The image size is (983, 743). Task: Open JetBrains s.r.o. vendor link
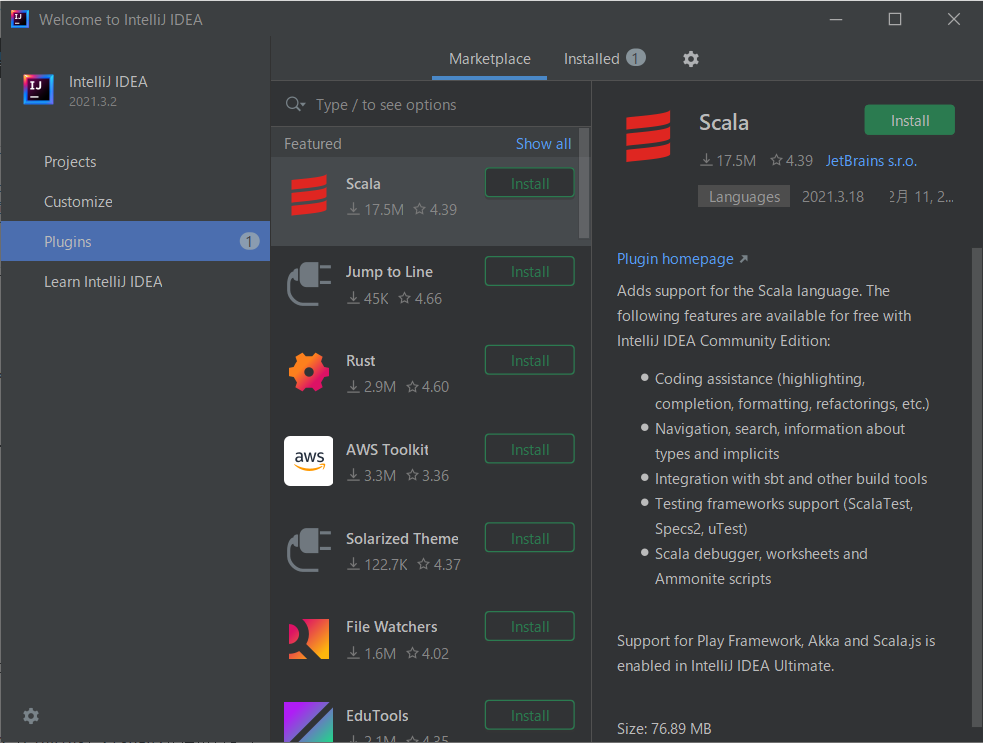click(871, 161)
